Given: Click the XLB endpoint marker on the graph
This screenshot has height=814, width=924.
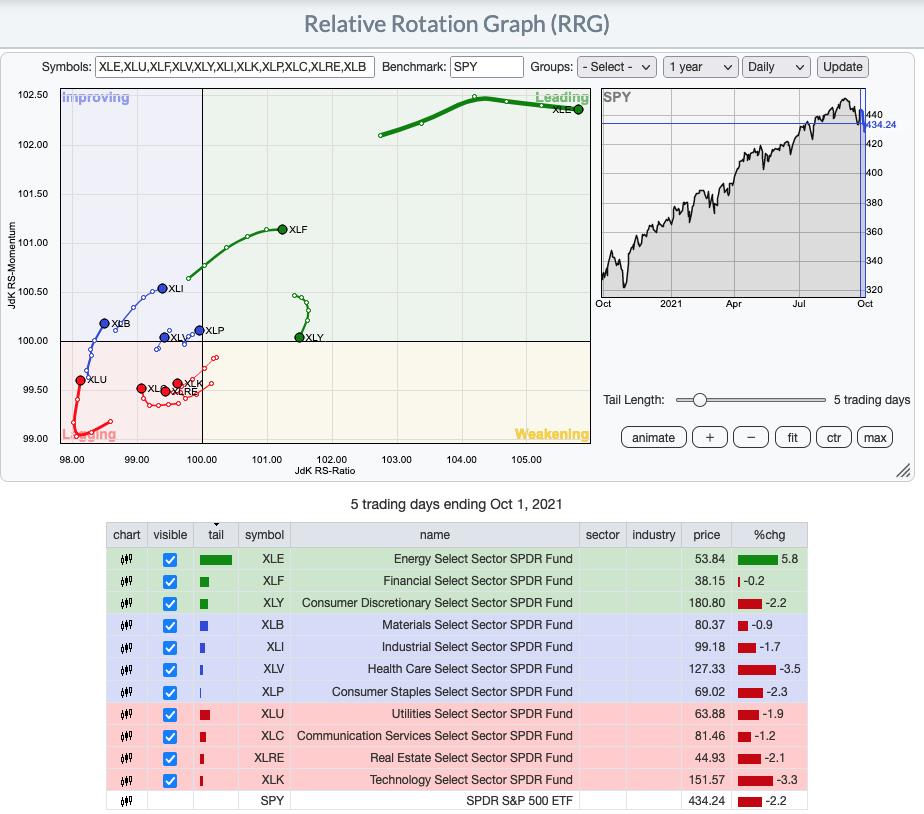Looking at the screenshot, I should pyautogui.click(x=104, y=324).
